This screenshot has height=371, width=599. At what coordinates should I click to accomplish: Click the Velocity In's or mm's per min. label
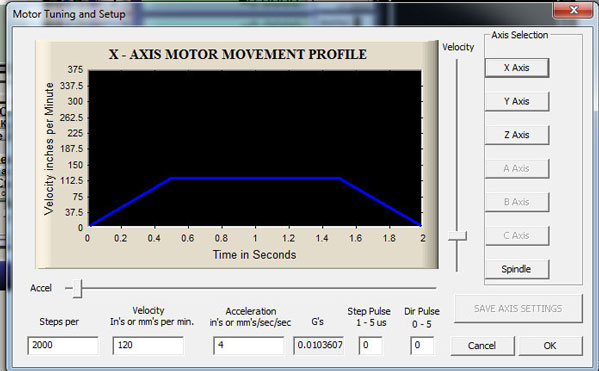pyautogui.click(x=152, y=316)
